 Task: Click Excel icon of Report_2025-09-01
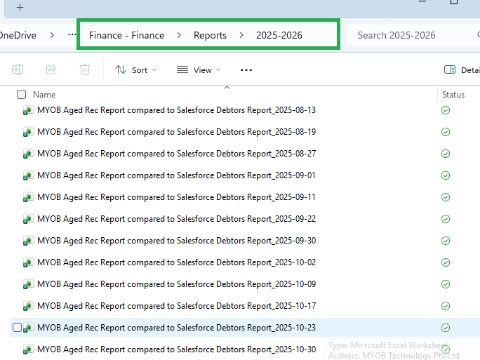(28, 176)
